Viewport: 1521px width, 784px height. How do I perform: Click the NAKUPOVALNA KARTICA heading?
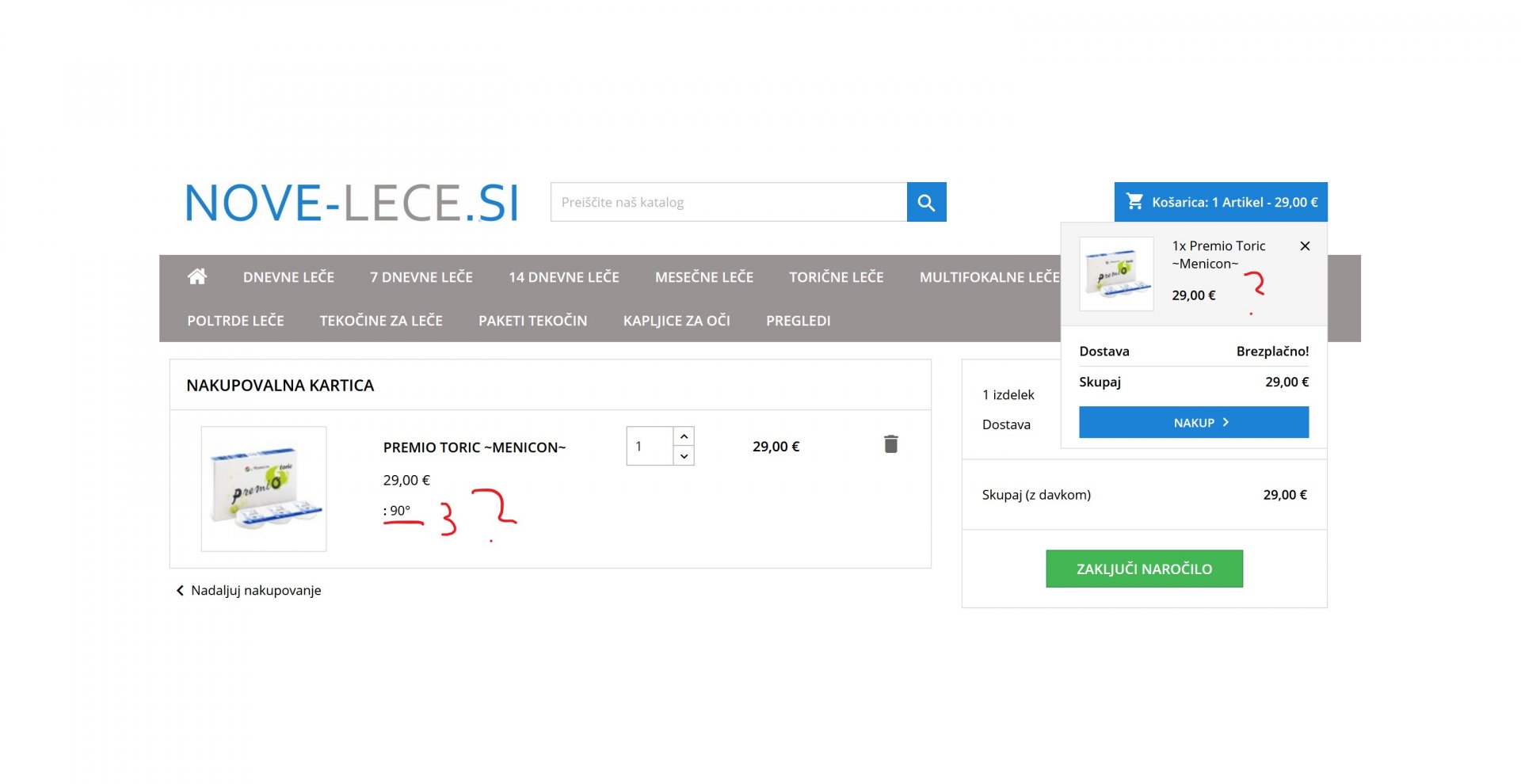(x=280, y=386)
